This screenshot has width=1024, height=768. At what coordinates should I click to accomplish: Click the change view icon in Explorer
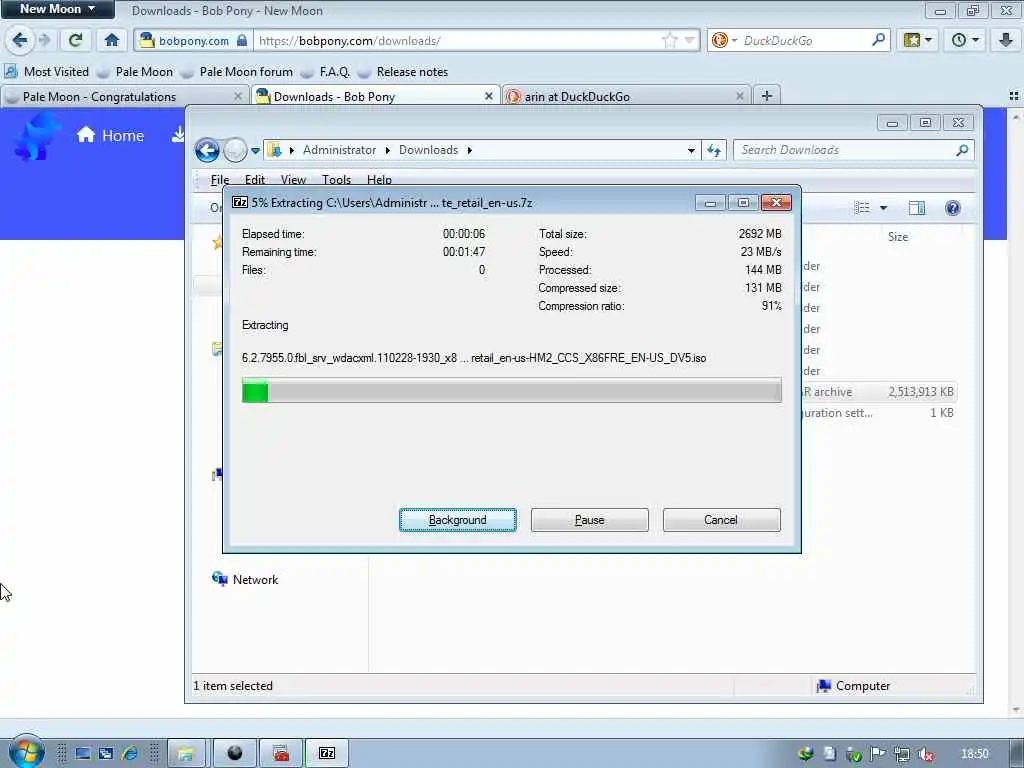(862, 208)
